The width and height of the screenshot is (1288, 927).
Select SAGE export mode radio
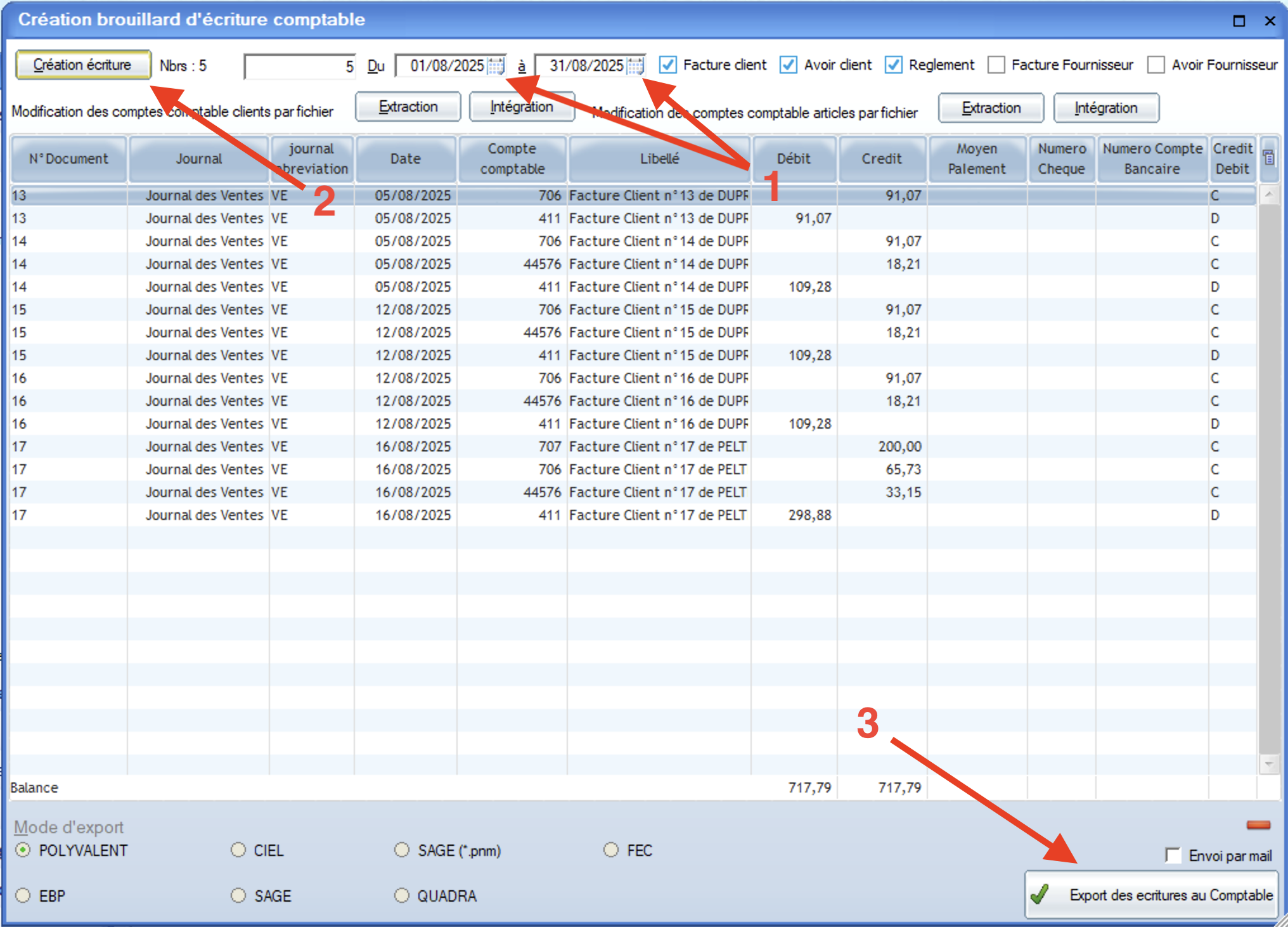point(238,895)
